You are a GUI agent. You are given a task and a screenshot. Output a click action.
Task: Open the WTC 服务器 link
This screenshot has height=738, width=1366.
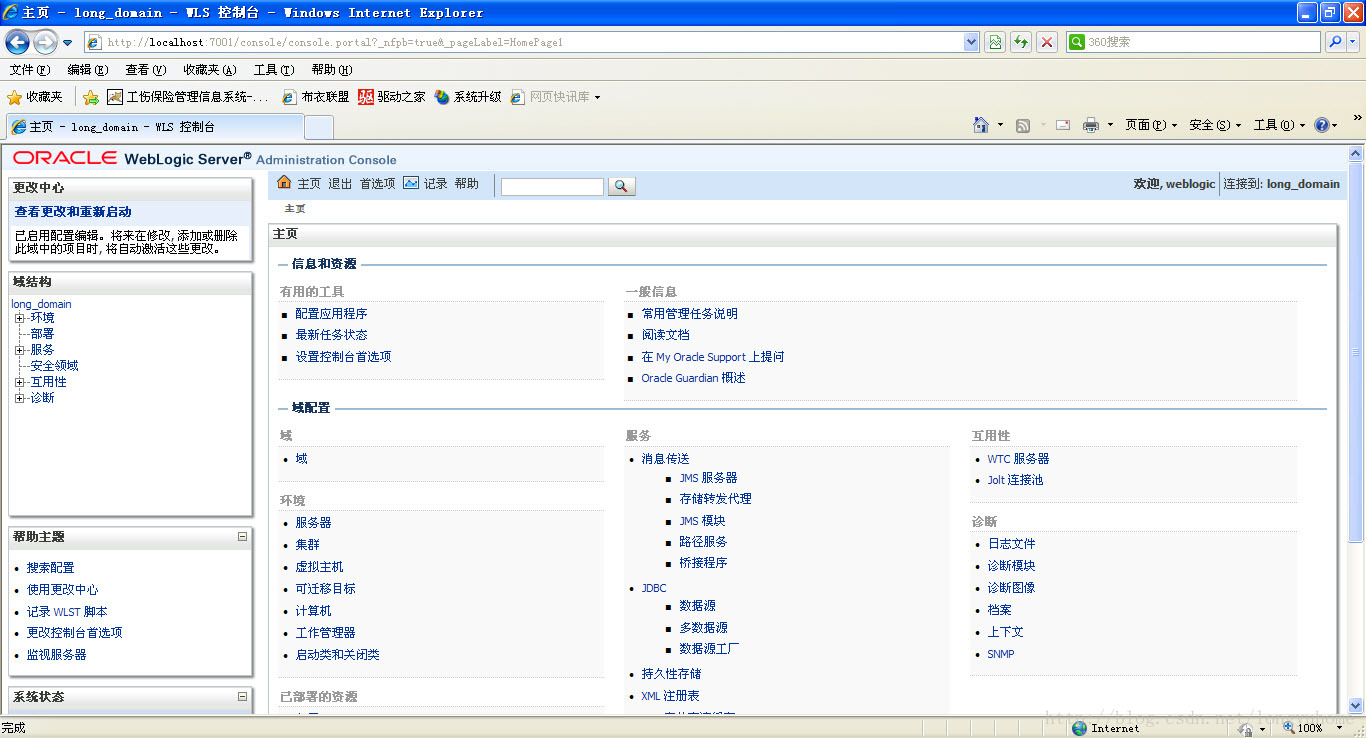click(x=1018, y=459)
